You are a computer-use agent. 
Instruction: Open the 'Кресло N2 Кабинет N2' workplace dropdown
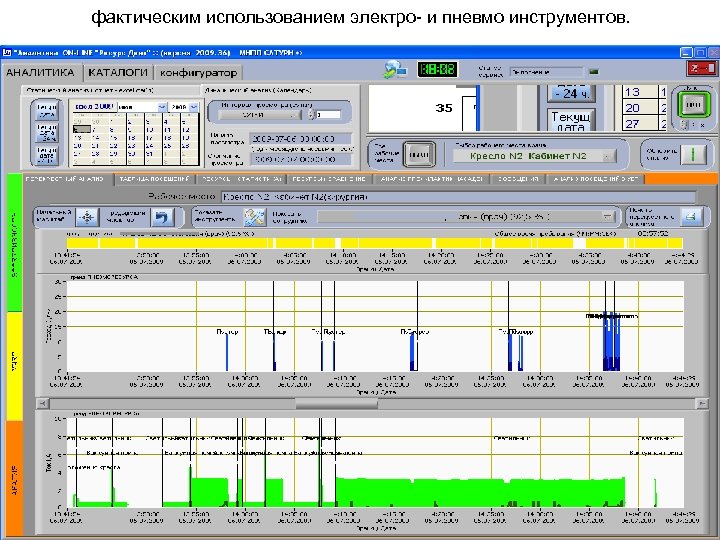pos(534,156)
